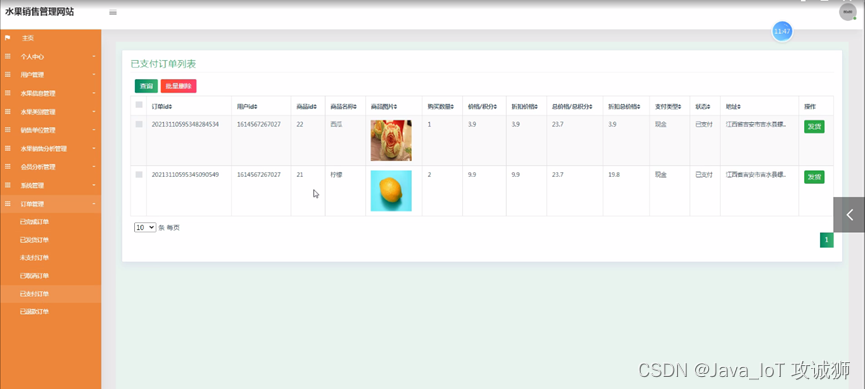Sort by the 支付类型 column arrow
The image size is (865, 389).
pyautogui.click(x=680, y=106)
